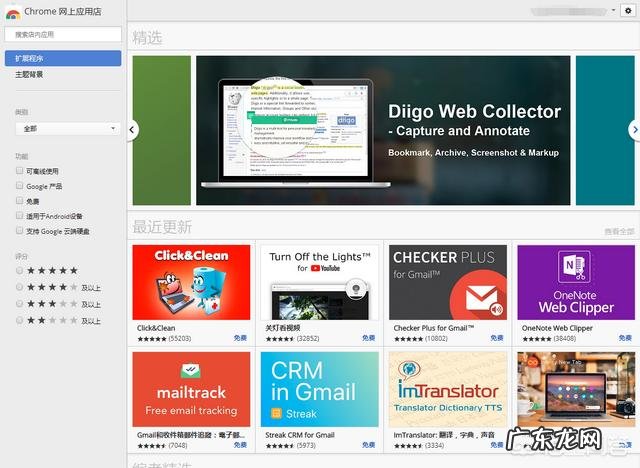Go to previous featured carousel slide
Screen dimensions: 640x468
(x=134, y=130)
